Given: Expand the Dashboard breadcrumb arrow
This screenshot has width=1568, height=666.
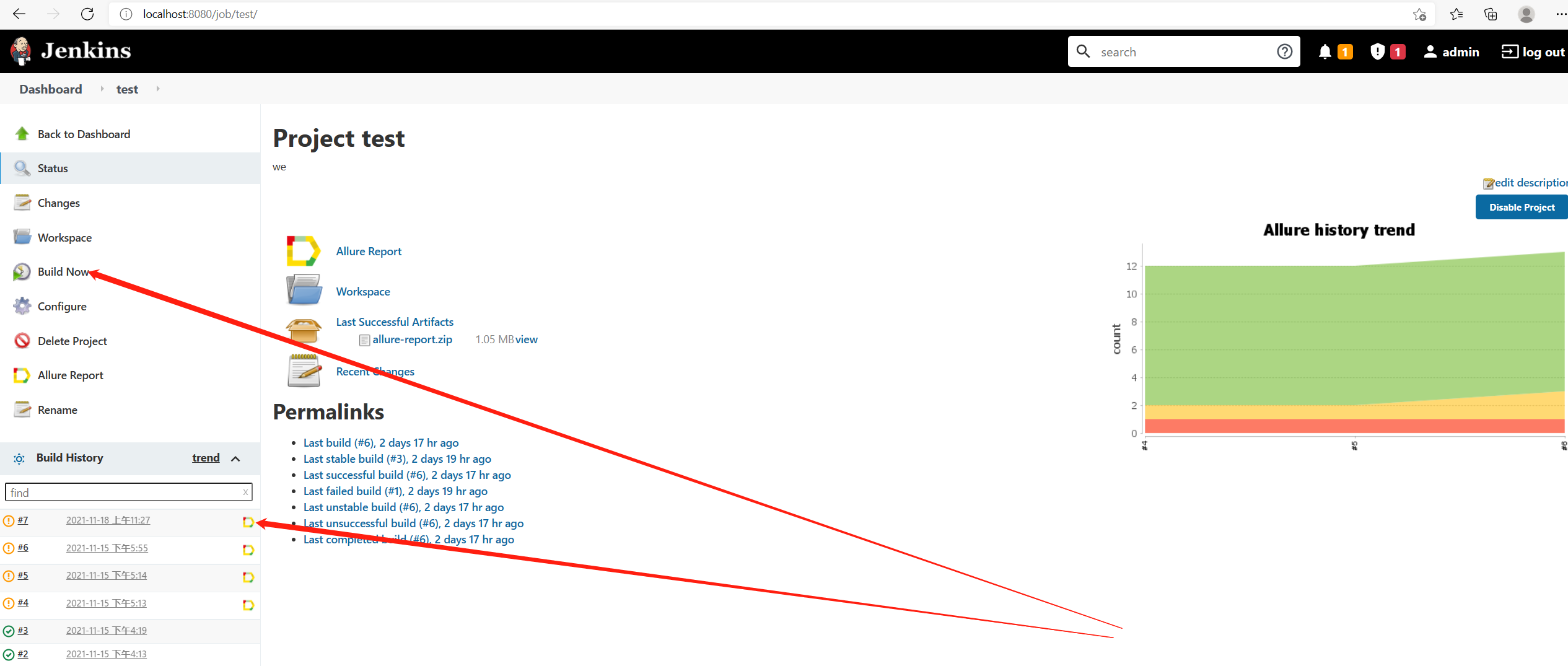Looking at the screenshot, I should 102,89.
